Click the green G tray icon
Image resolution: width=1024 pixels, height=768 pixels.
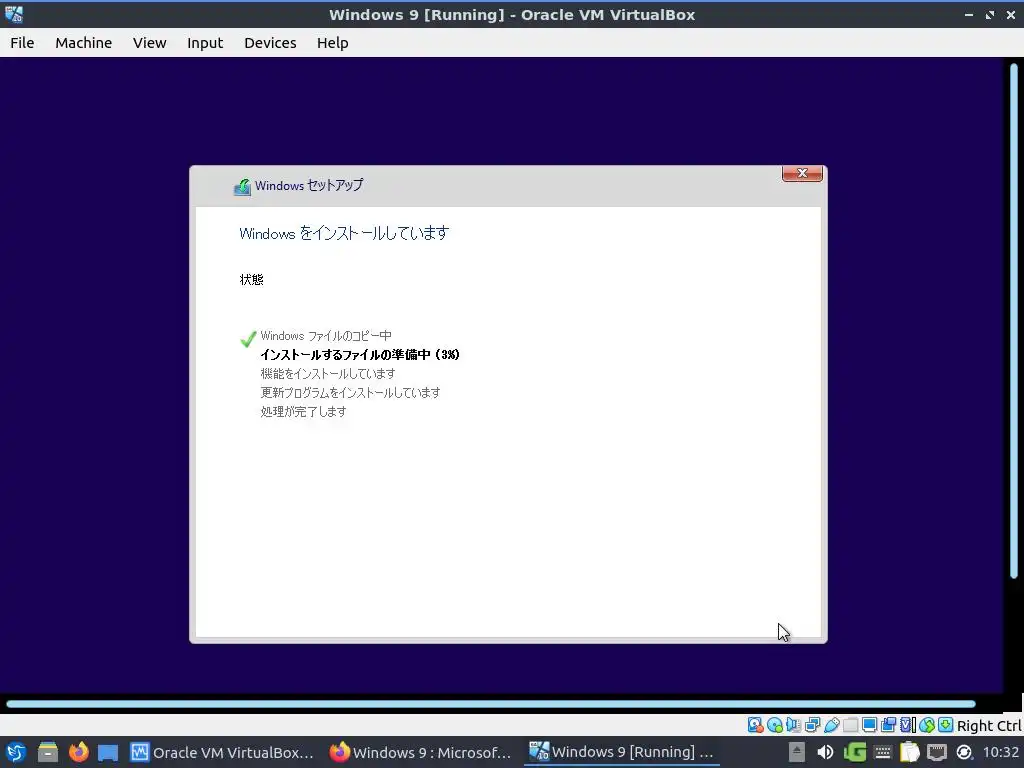pyautogui.click(x=854, y=752)
